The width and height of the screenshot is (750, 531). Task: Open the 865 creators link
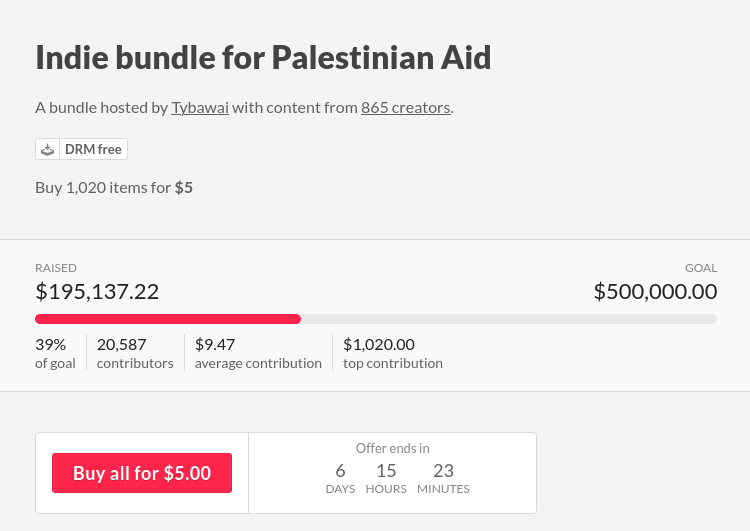coord(406,108)
